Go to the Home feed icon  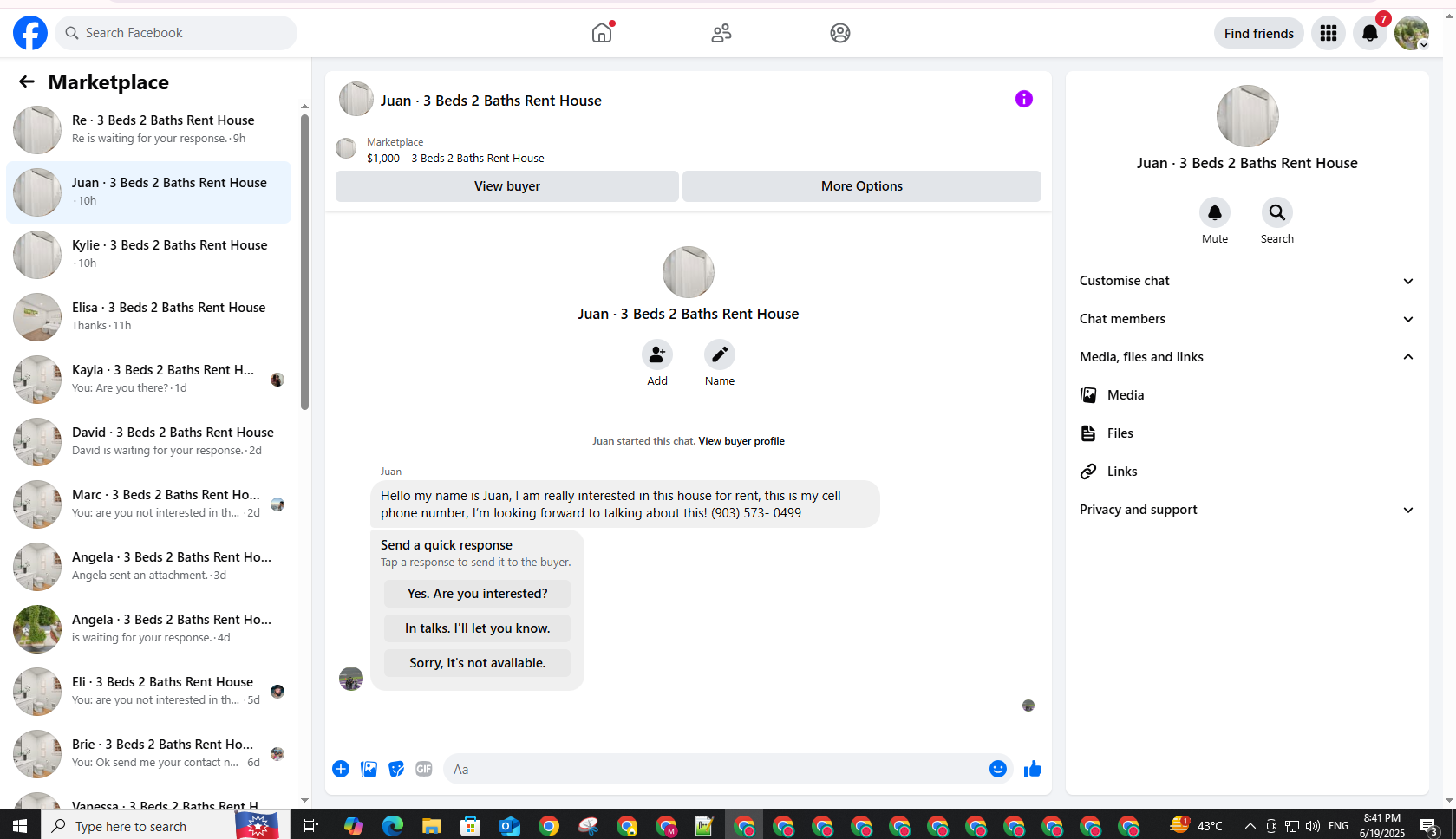(602, 33)
